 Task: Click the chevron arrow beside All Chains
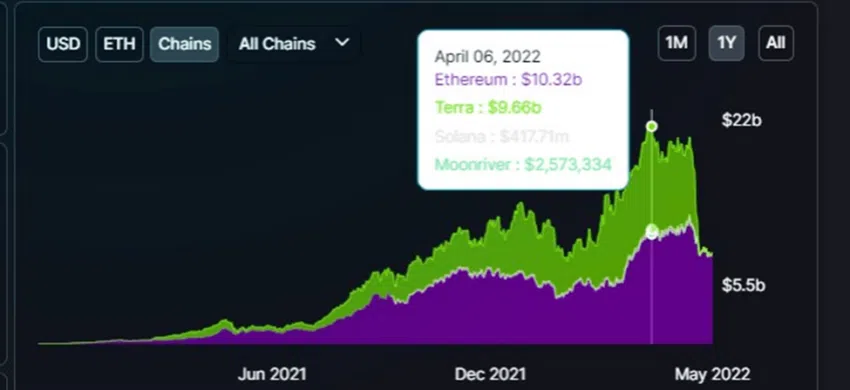342,42
